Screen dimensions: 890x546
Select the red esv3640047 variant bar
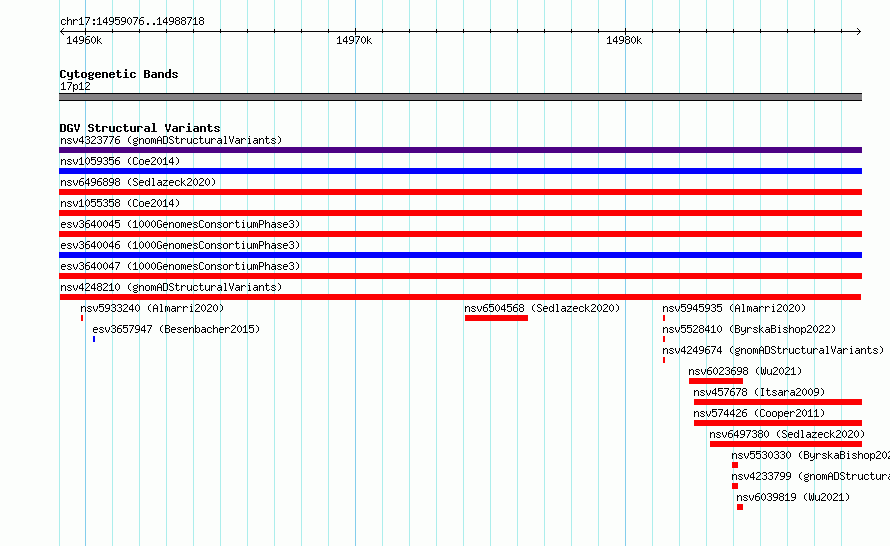coord(460,276)
